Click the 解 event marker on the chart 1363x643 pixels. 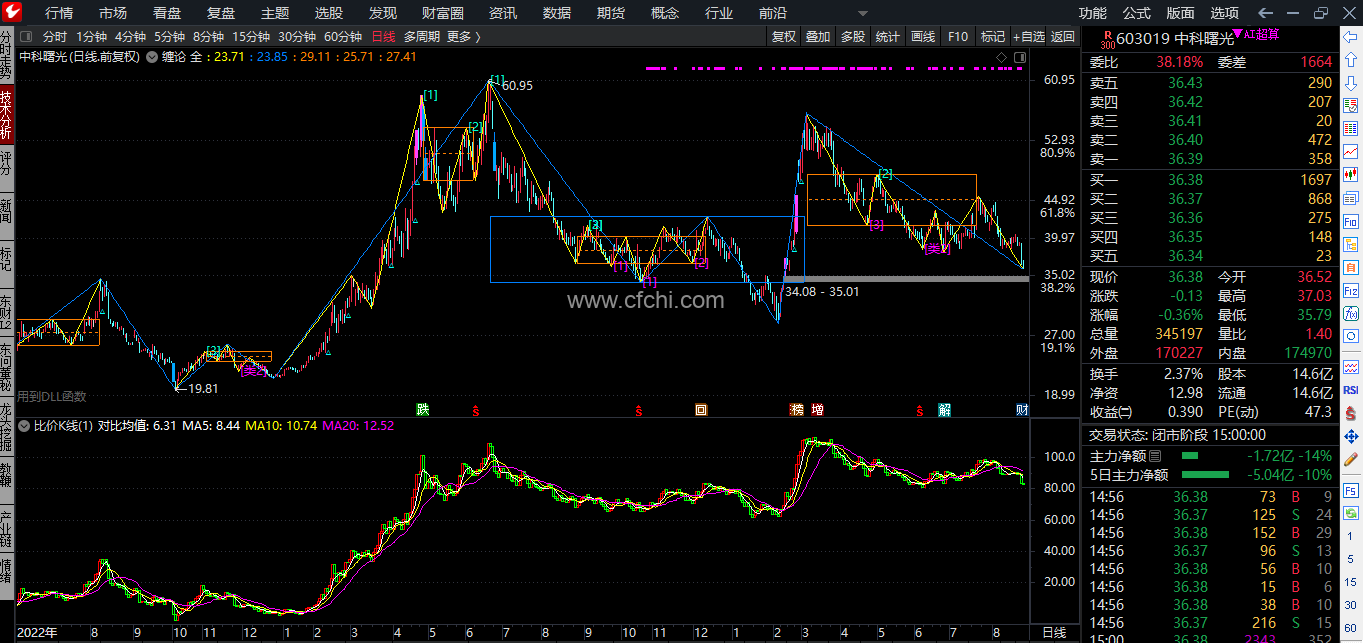pos(945,410)
